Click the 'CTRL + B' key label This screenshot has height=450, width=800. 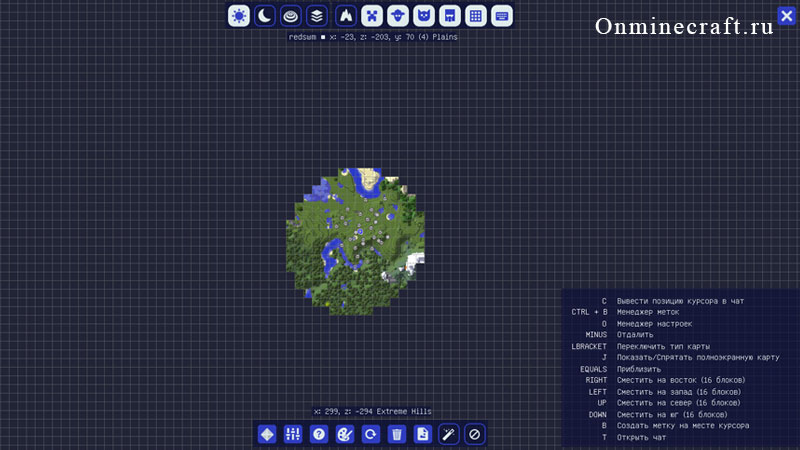coord(589,312)
